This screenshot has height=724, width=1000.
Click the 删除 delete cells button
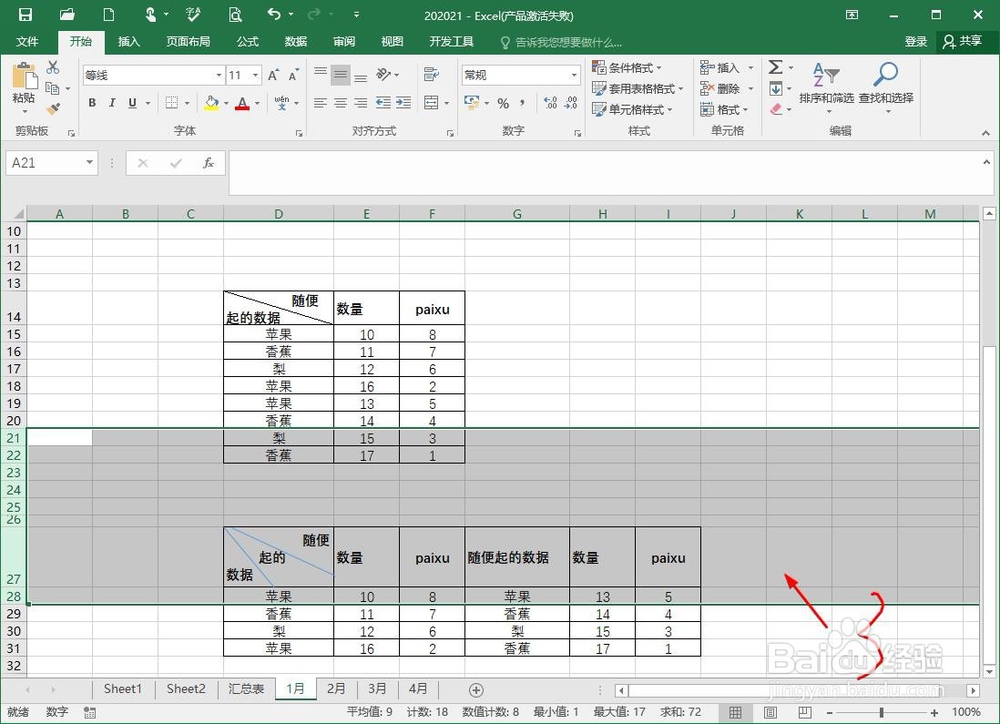click(x=719, y=89)
